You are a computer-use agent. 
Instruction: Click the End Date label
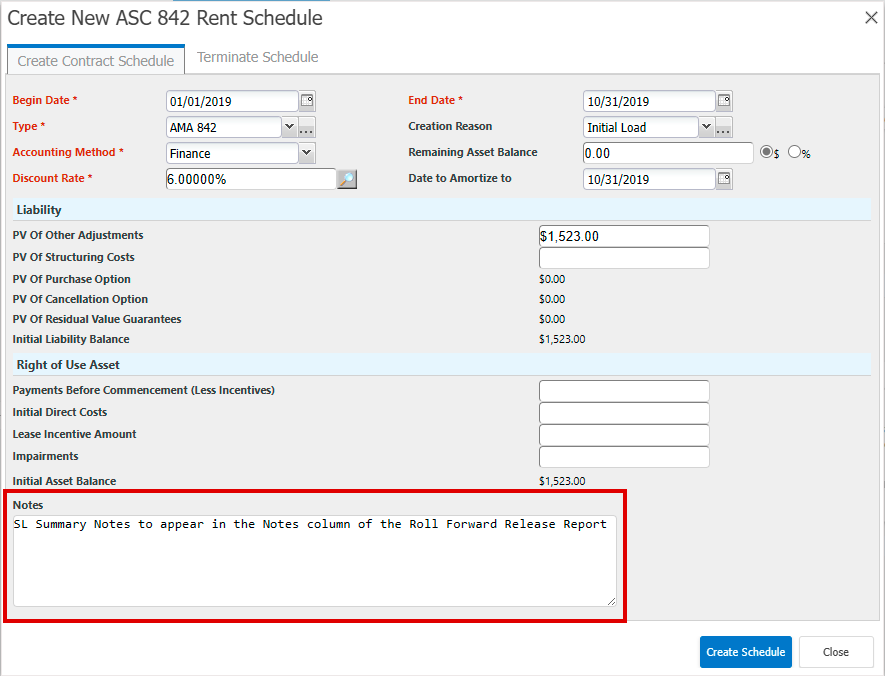point(435,100)
